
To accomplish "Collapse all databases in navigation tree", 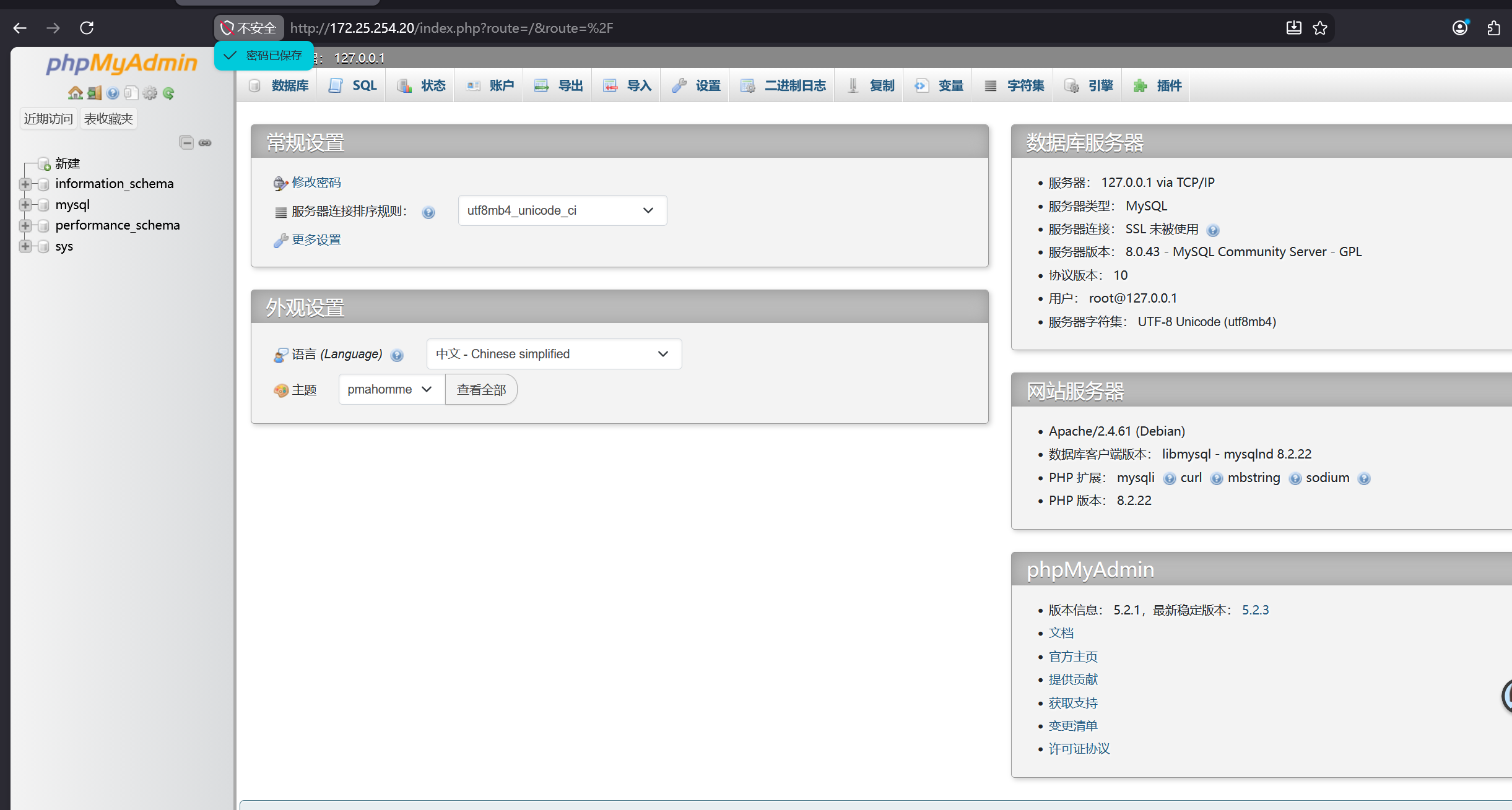I will (186, 142).
